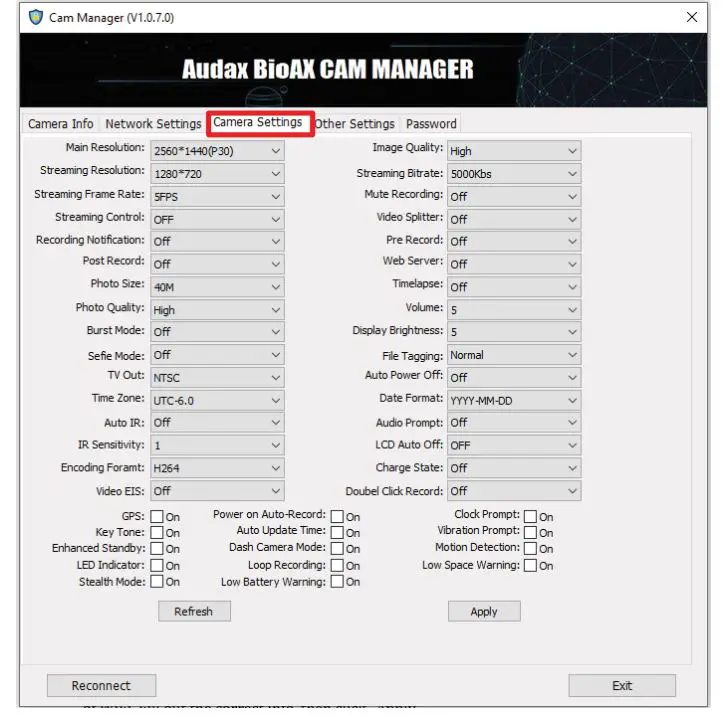
Task: Expand the Auto Power Off dropdown
Action: coord(514,378)
